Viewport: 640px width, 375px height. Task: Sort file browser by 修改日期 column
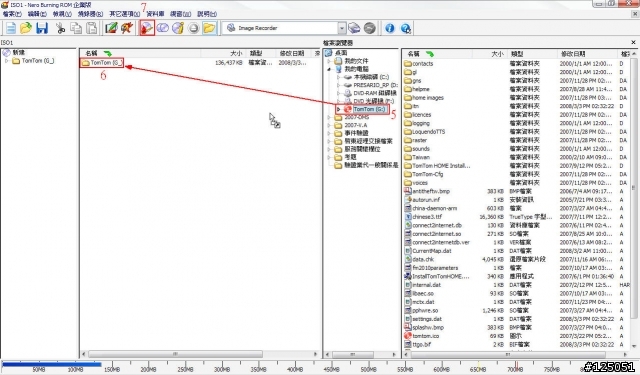[x=587, y=53]
